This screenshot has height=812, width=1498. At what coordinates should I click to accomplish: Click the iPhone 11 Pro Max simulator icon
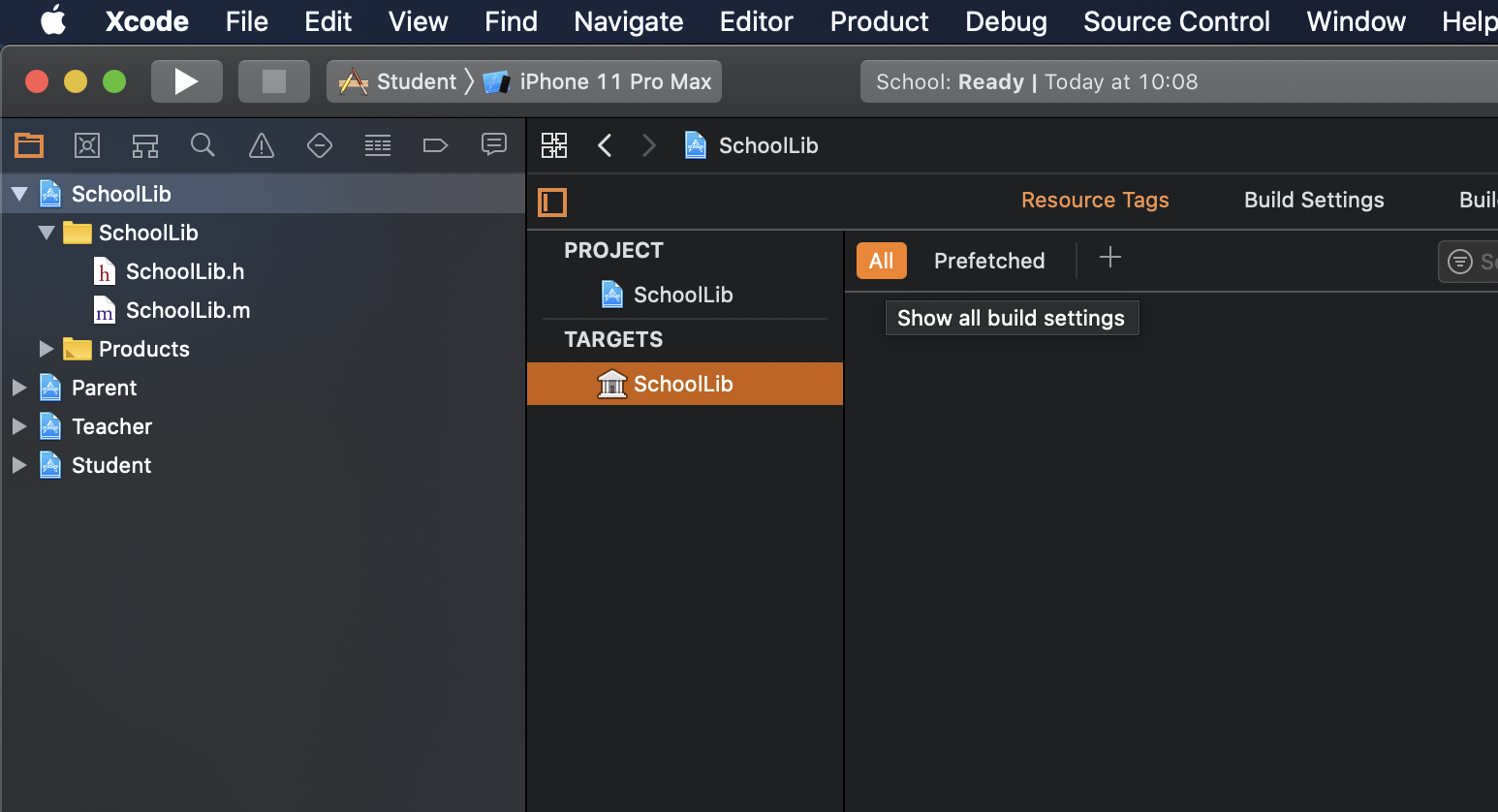pyautogui.click(x=497, y=82)
